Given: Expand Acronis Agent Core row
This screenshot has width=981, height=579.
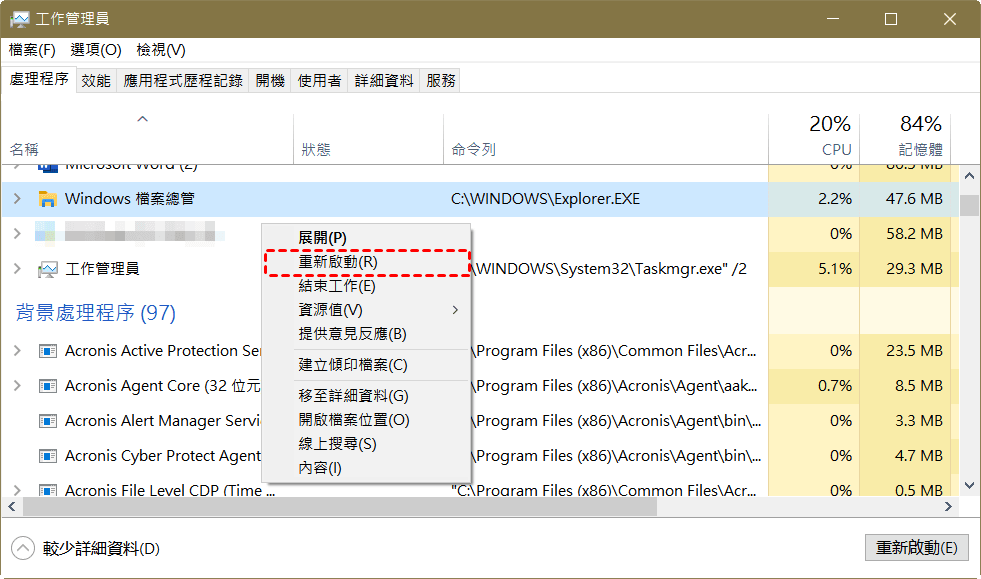Looking at the screenshot, I should (18, 386).
